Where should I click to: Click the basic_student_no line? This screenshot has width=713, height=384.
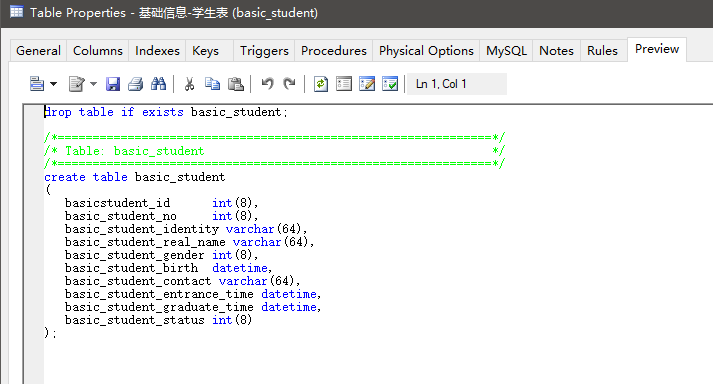point(161,216)
